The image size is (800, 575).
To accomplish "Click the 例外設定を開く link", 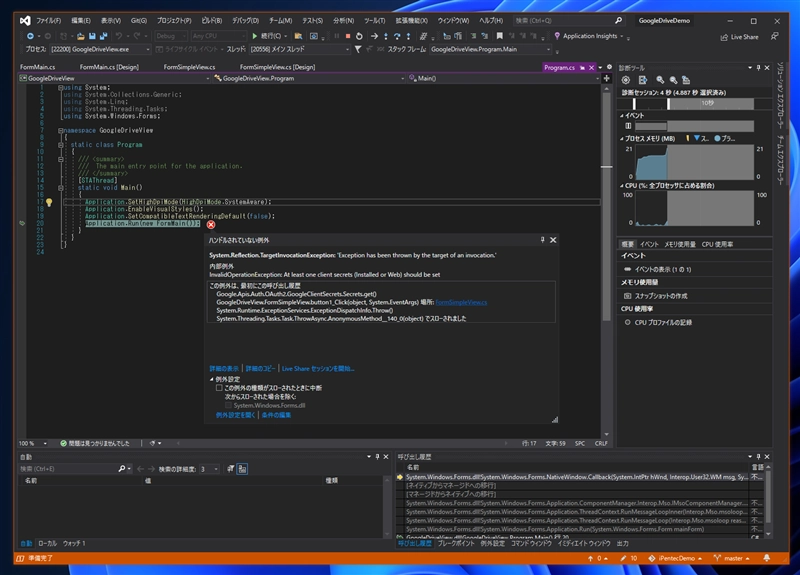I will (x=235, y=415).
